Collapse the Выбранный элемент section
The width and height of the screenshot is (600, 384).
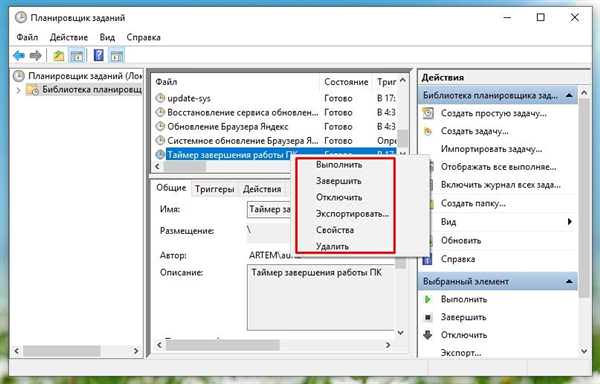click(x=569, y=281)
